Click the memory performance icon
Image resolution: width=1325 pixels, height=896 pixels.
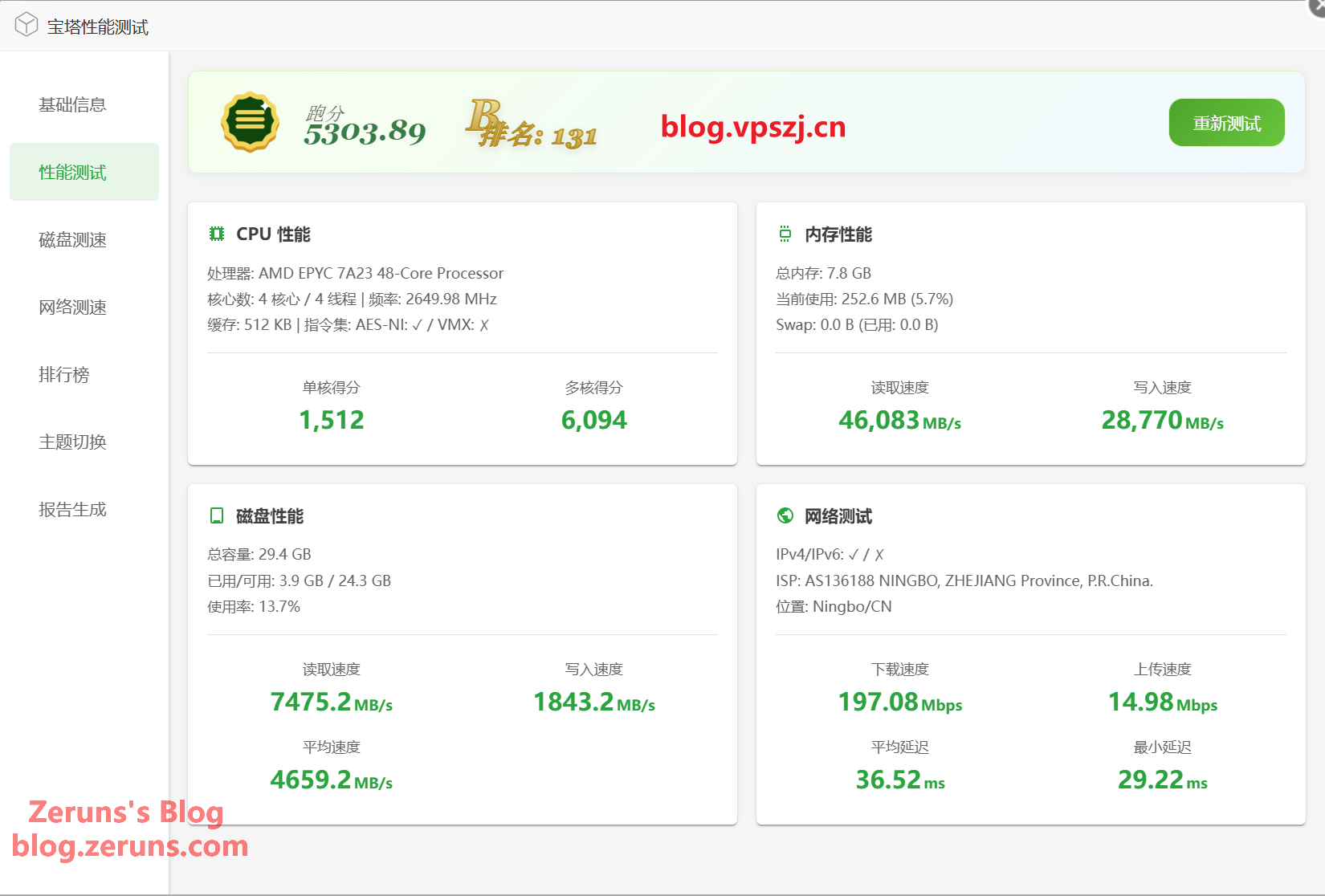(x=785, y=234)
